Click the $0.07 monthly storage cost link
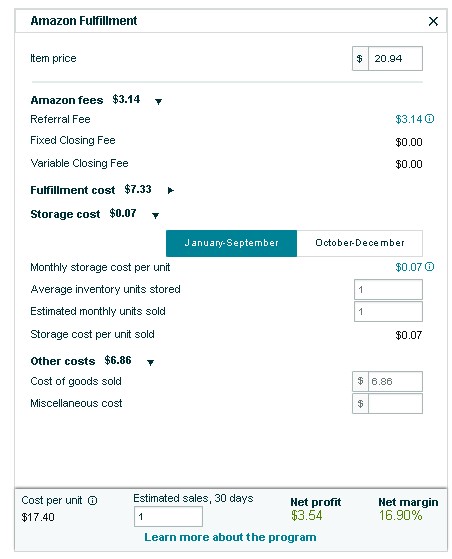 (x=409, y=267)
